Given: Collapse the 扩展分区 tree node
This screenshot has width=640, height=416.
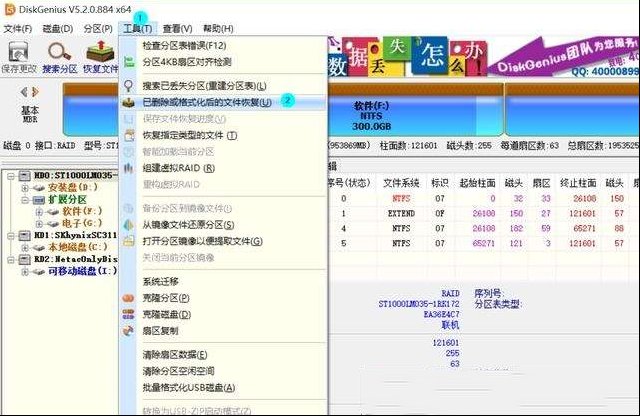Looking at the screenshot, I should click(24, 199).
